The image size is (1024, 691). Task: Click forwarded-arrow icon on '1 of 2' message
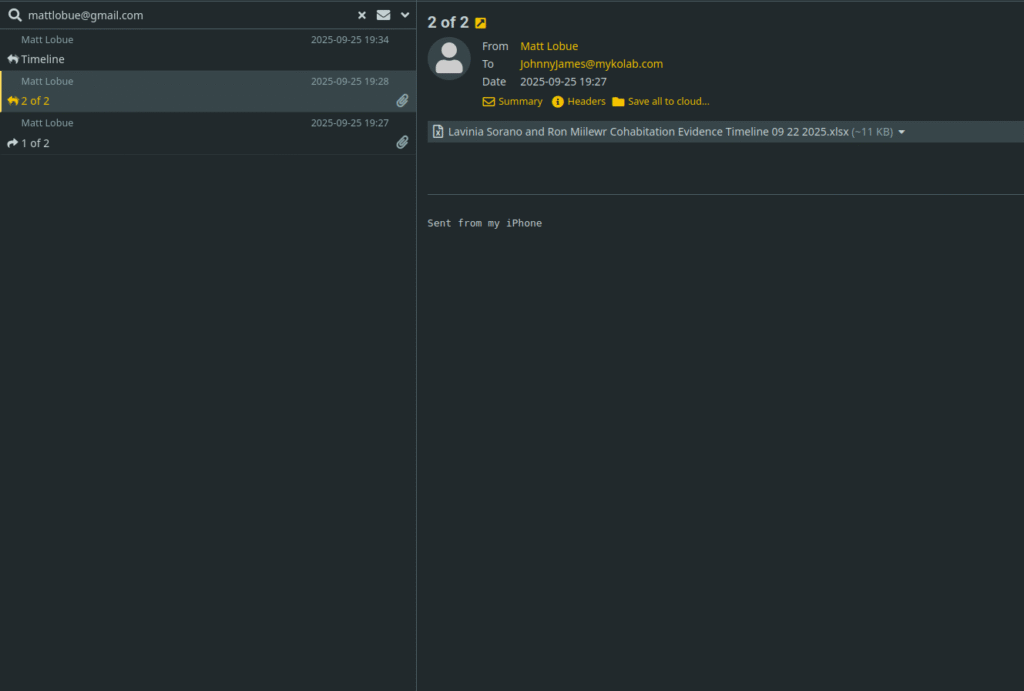click(x=13, y=143)
